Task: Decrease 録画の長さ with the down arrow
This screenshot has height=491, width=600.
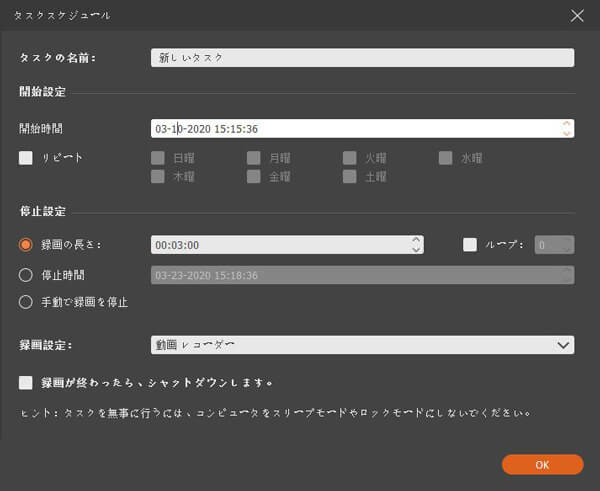Action: [x=416, y=249]
